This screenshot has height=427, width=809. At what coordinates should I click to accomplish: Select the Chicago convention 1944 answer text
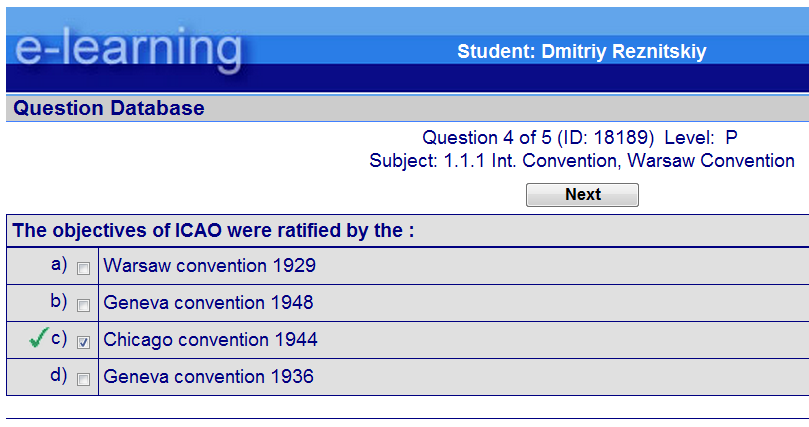click(x=210, y=340)
